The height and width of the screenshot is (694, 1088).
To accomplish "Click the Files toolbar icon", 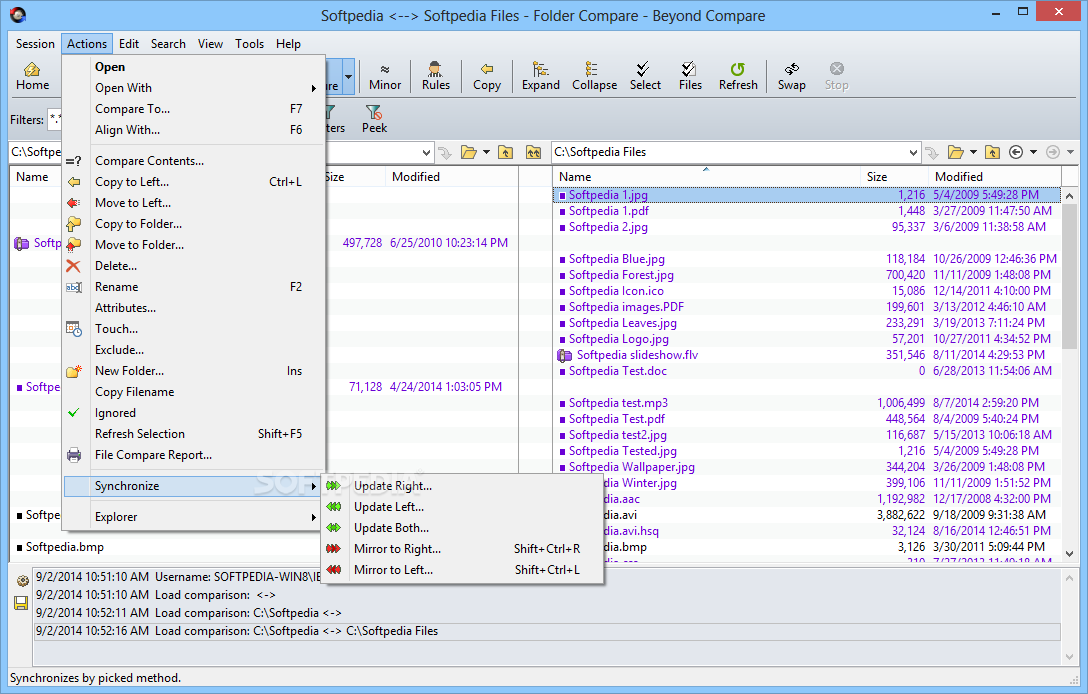I will (690, 76).
